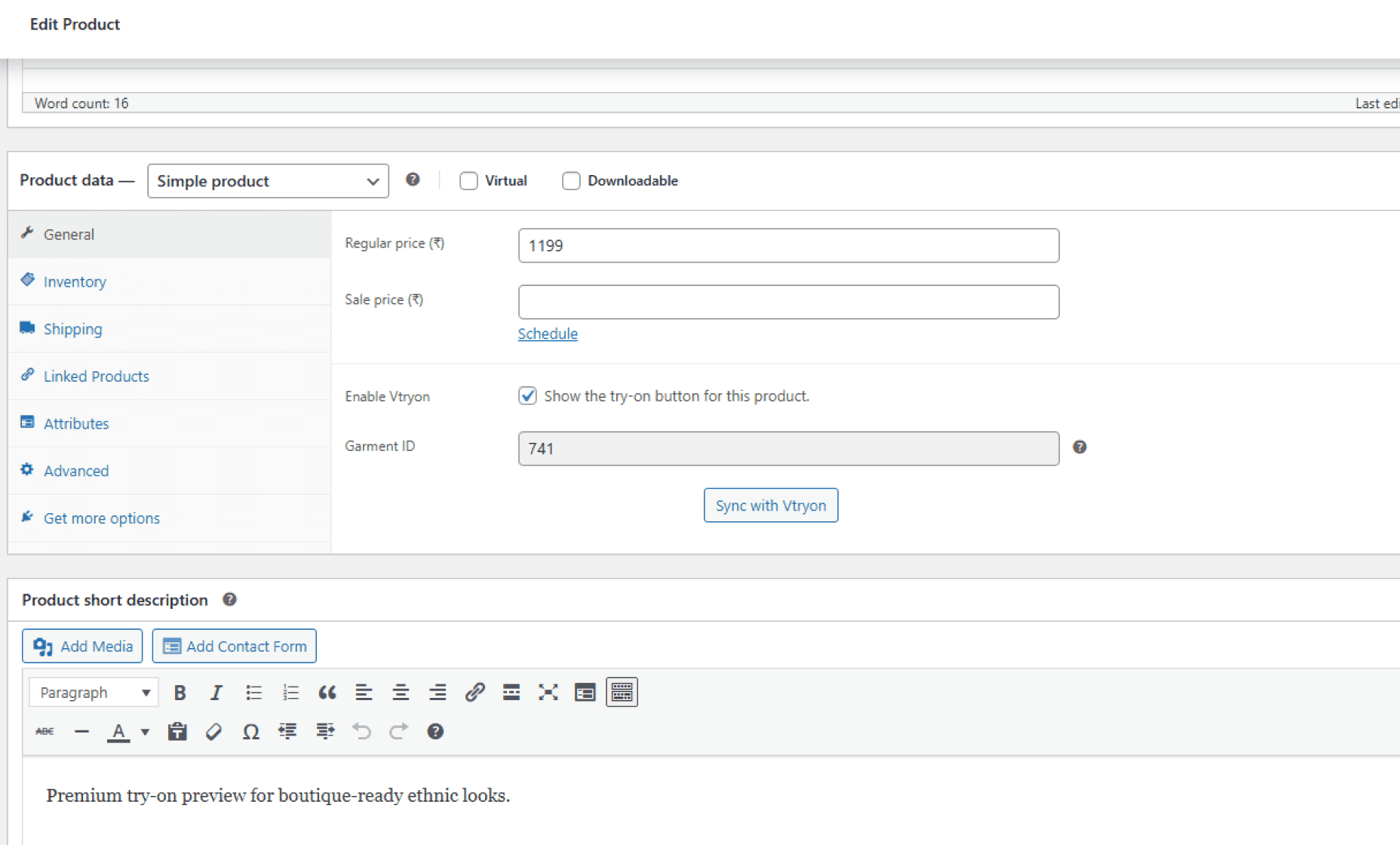Image resolution: width=1400 pixels, height=845 pixels.
Task: Insert a blockquote
Action: [327, 692]
